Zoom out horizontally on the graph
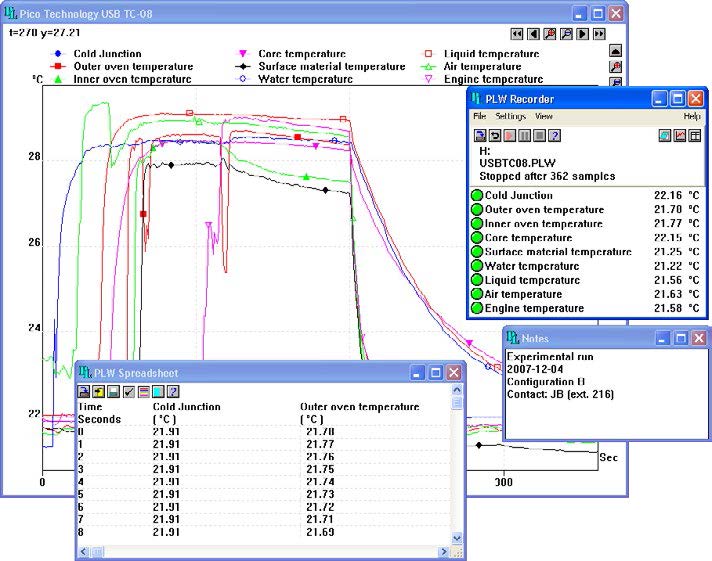The image size is (712, 561). (566, 33)
